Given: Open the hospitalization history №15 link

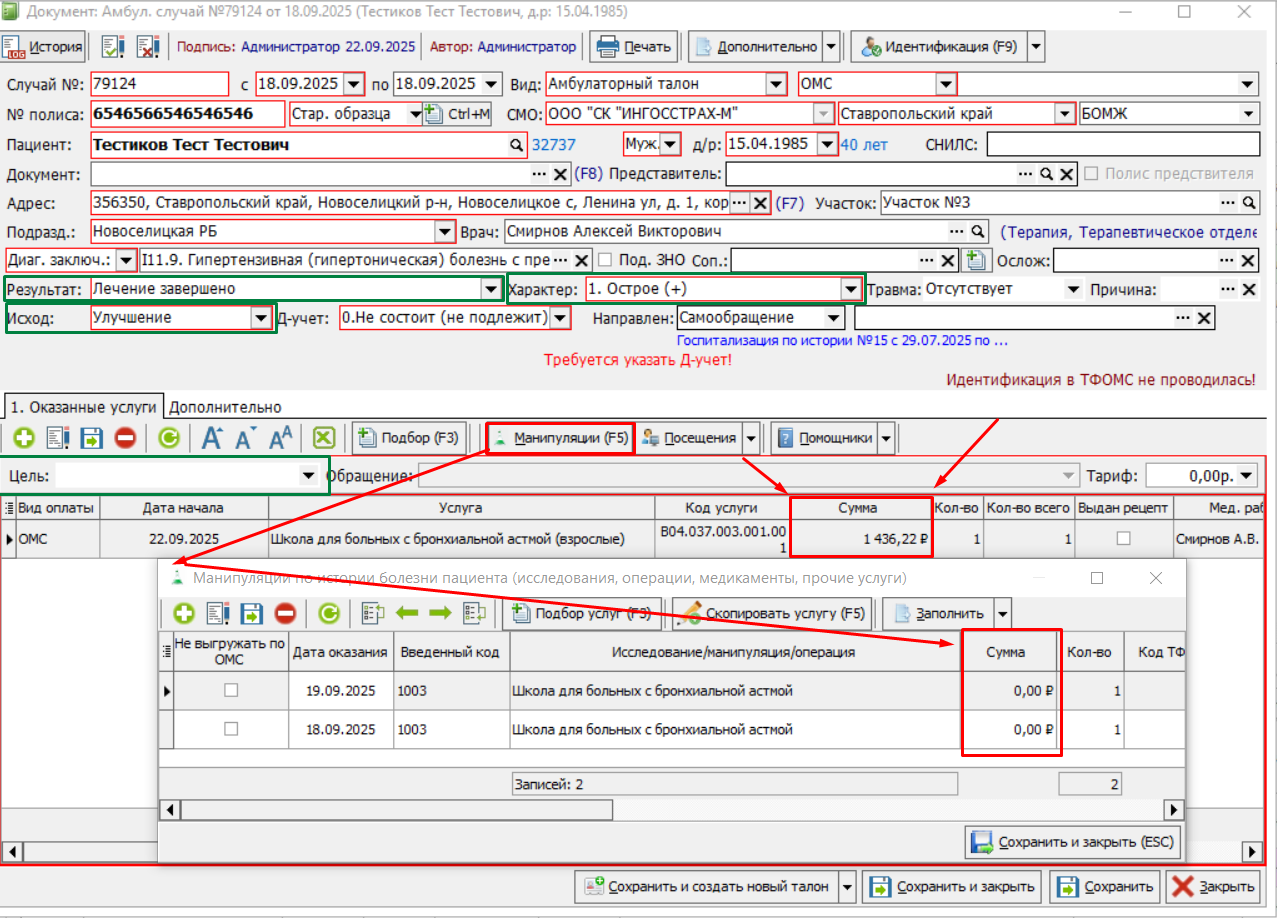Looking at the screenshot, I should 842,340.
